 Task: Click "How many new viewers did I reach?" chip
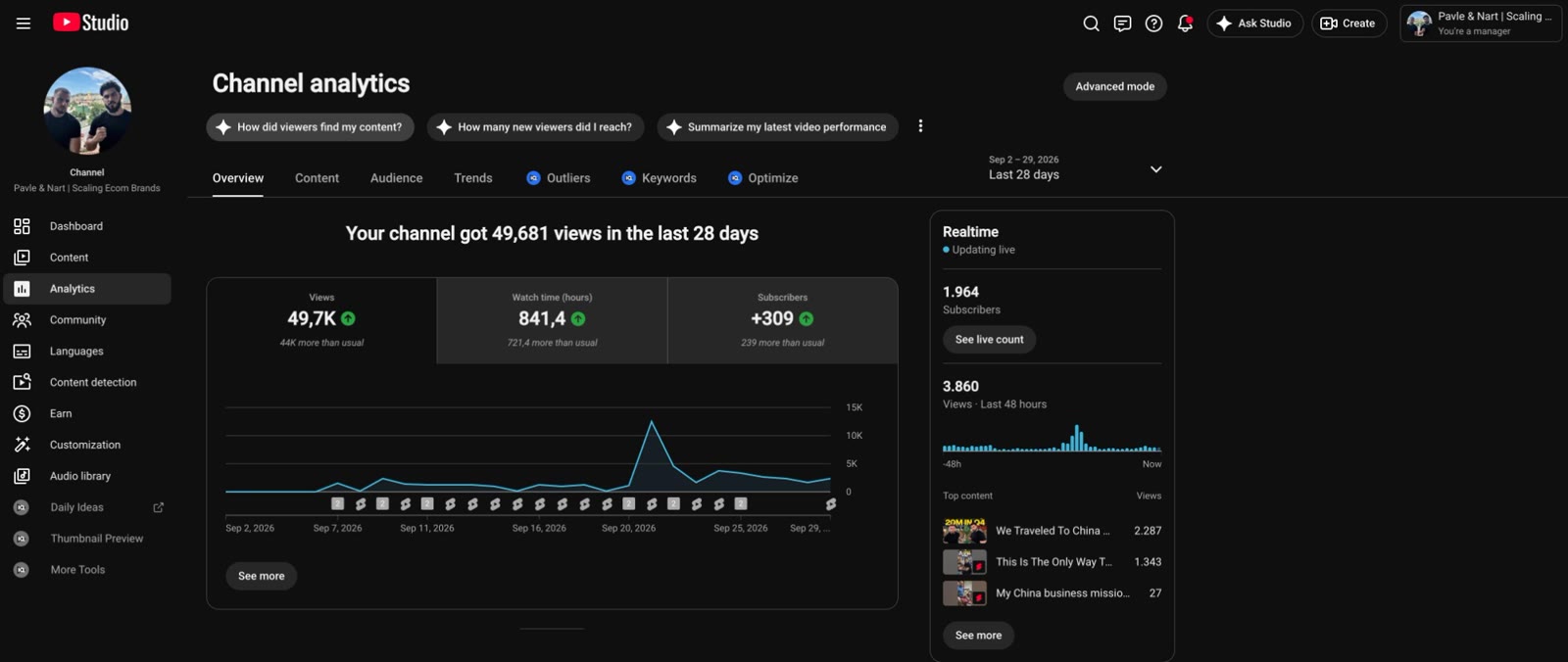tap(535, 127)
